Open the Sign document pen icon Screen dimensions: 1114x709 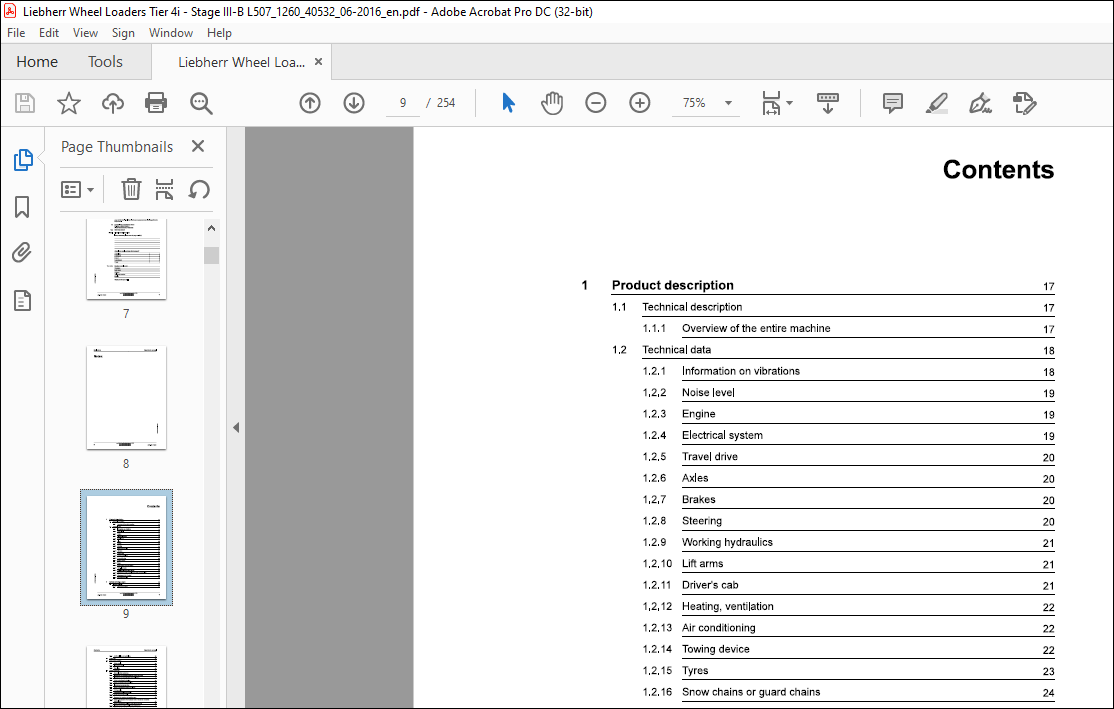coord(980,103)
